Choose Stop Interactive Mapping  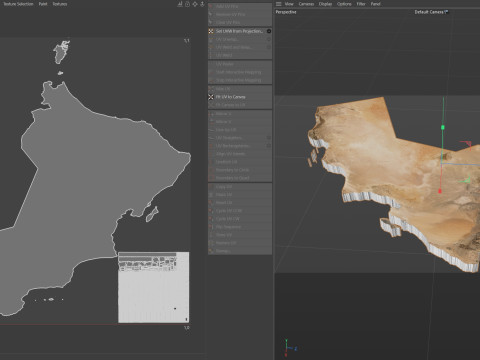click(240, 80)
